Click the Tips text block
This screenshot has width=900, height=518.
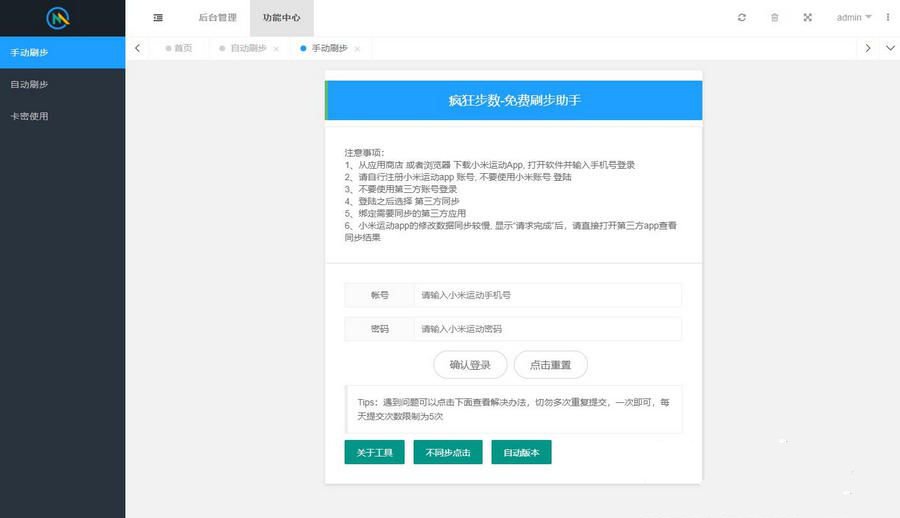pyautogui.click(x=514, y=409)
